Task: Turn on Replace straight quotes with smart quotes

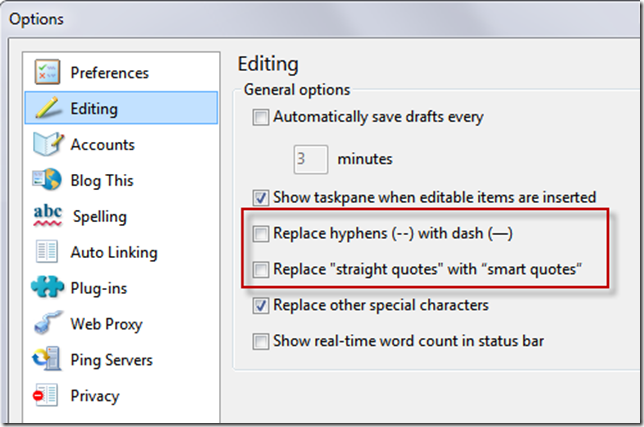Action: [x=261, y=269]
